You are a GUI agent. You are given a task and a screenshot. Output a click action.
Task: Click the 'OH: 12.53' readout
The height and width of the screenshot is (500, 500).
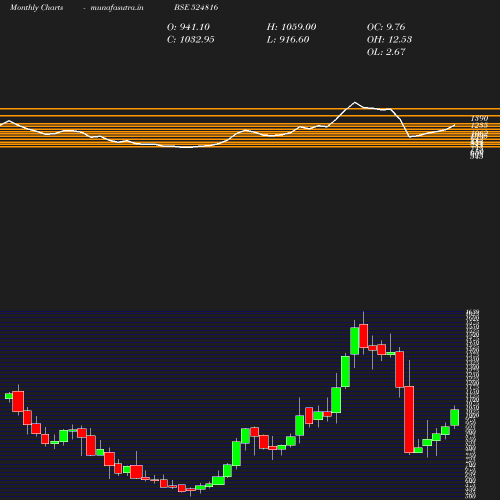pyautogui.click(x=389, y=40)
